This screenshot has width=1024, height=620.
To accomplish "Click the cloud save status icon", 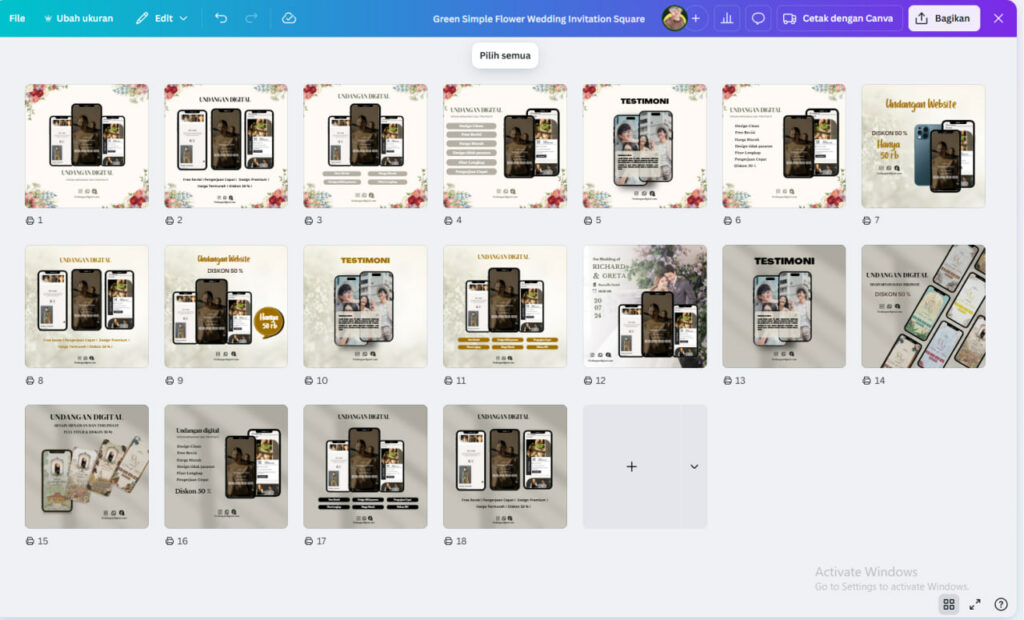I will 289,18.
